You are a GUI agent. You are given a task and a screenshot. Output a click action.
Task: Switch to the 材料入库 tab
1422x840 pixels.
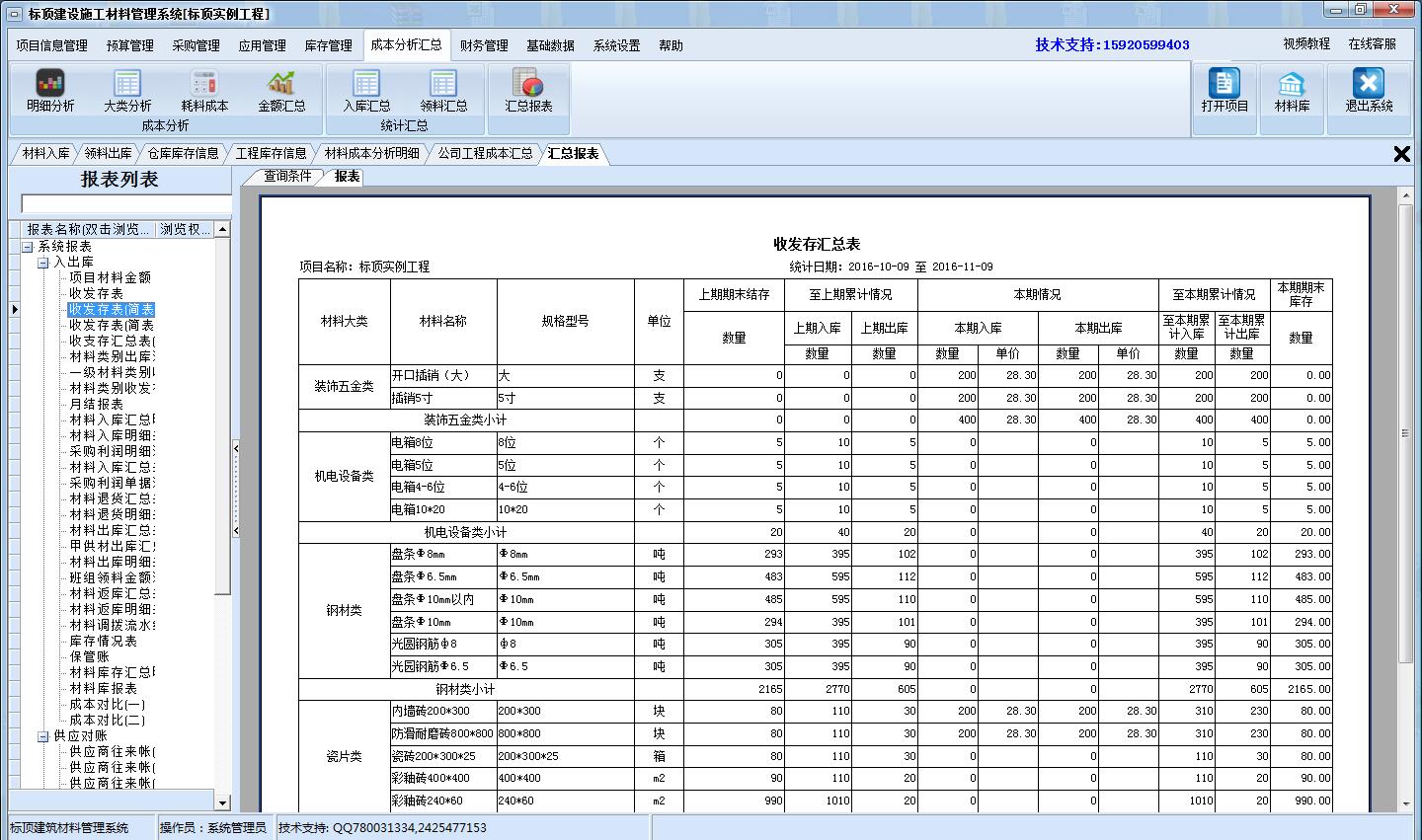[x=45, y=153]
